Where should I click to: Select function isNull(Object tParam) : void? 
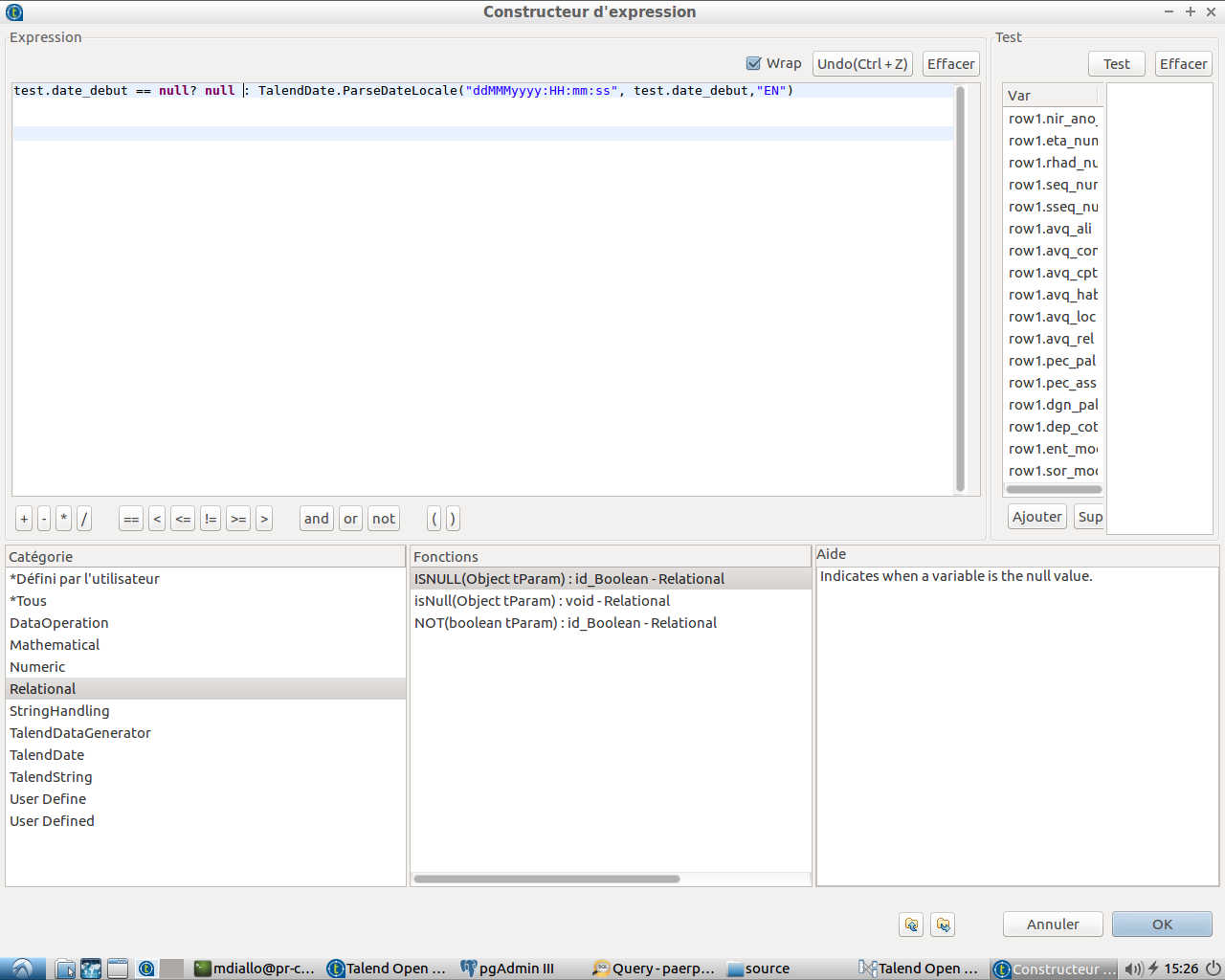(611, 601)
